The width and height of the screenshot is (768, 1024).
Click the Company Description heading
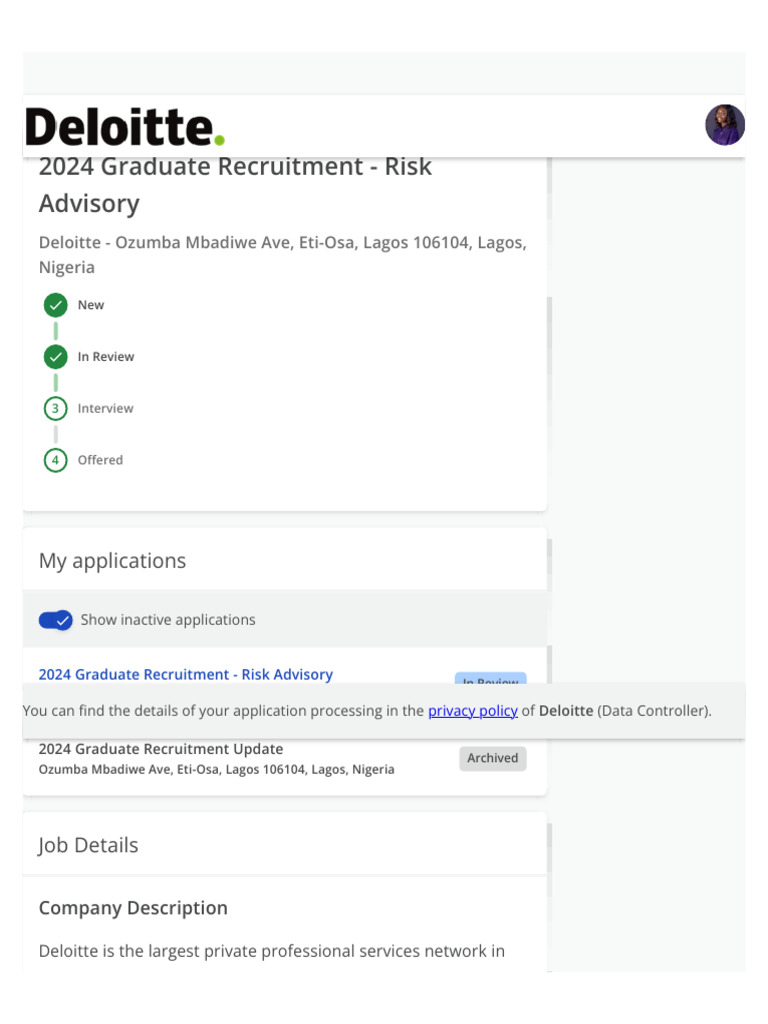133,908
